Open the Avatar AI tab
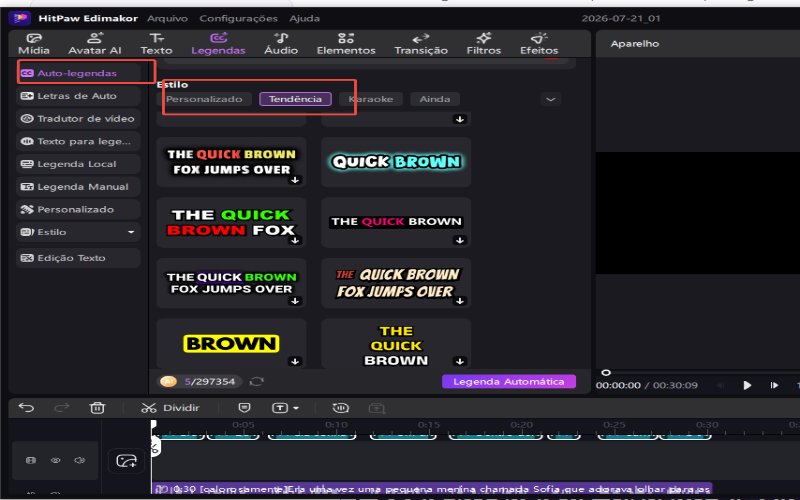 click(x=95, y=44)
